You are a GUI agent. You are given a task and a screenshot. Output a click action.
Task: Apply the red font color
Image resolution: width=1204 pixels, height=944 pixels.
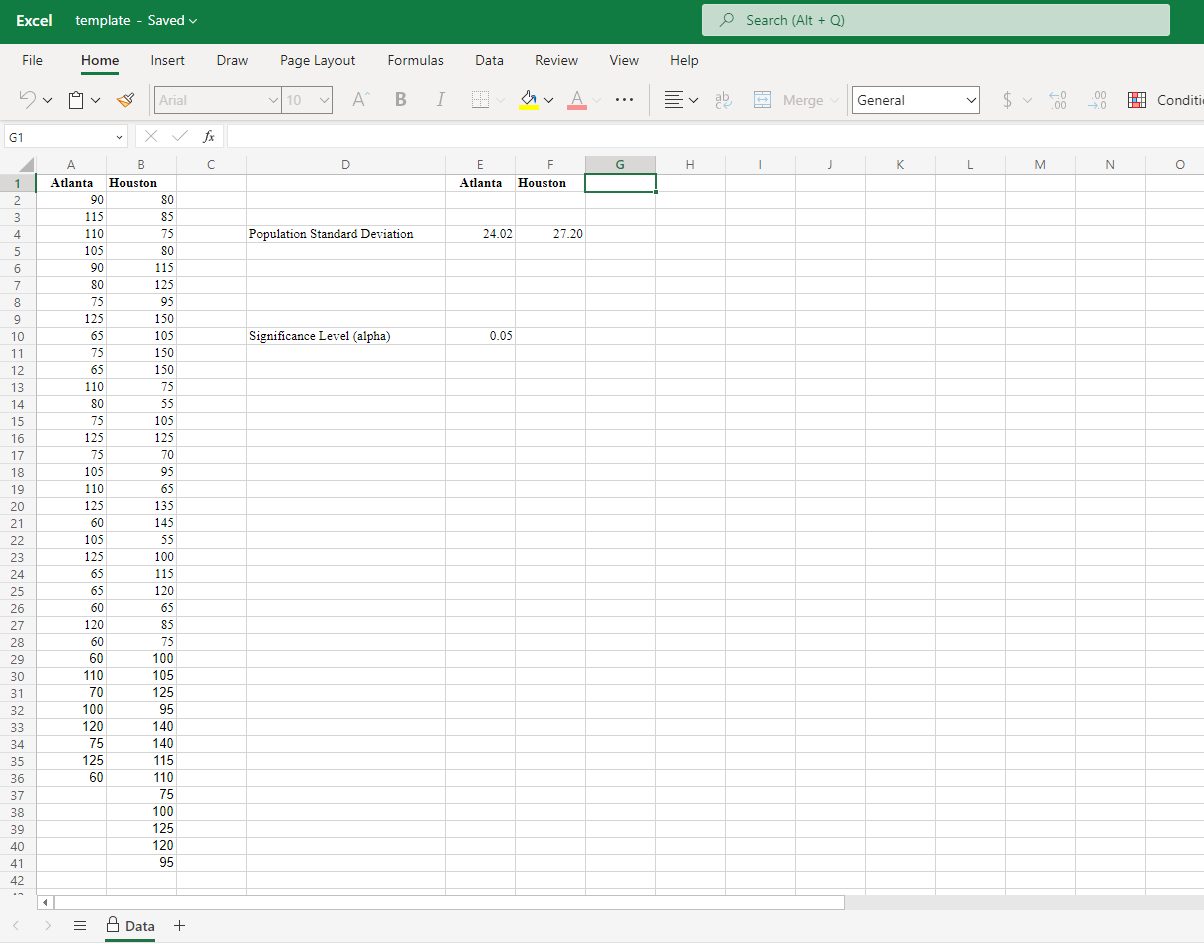(x=577, y=100)
